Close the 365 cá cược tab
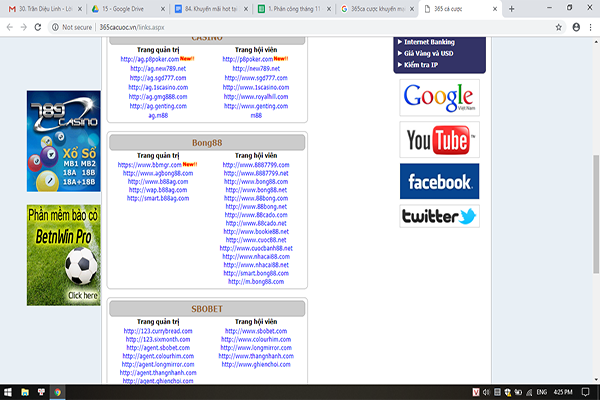Image resolution: width=600 pixels, height=400 pixels. pos(495,9)
